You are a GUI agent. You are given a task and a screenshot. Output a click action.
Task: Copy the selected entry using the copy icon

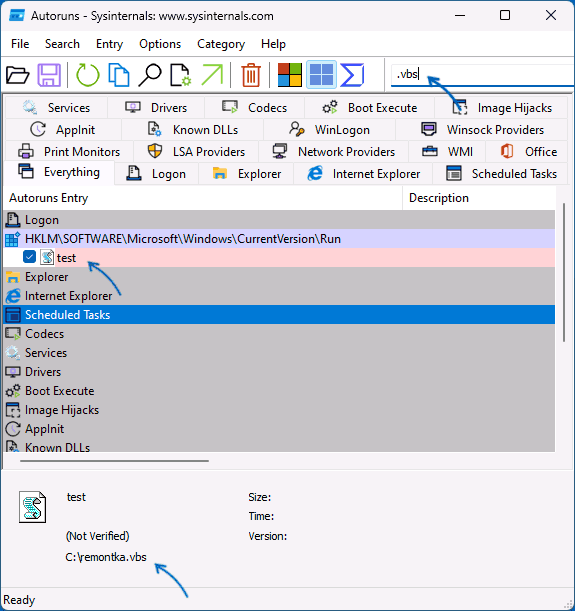coord(119,74)
